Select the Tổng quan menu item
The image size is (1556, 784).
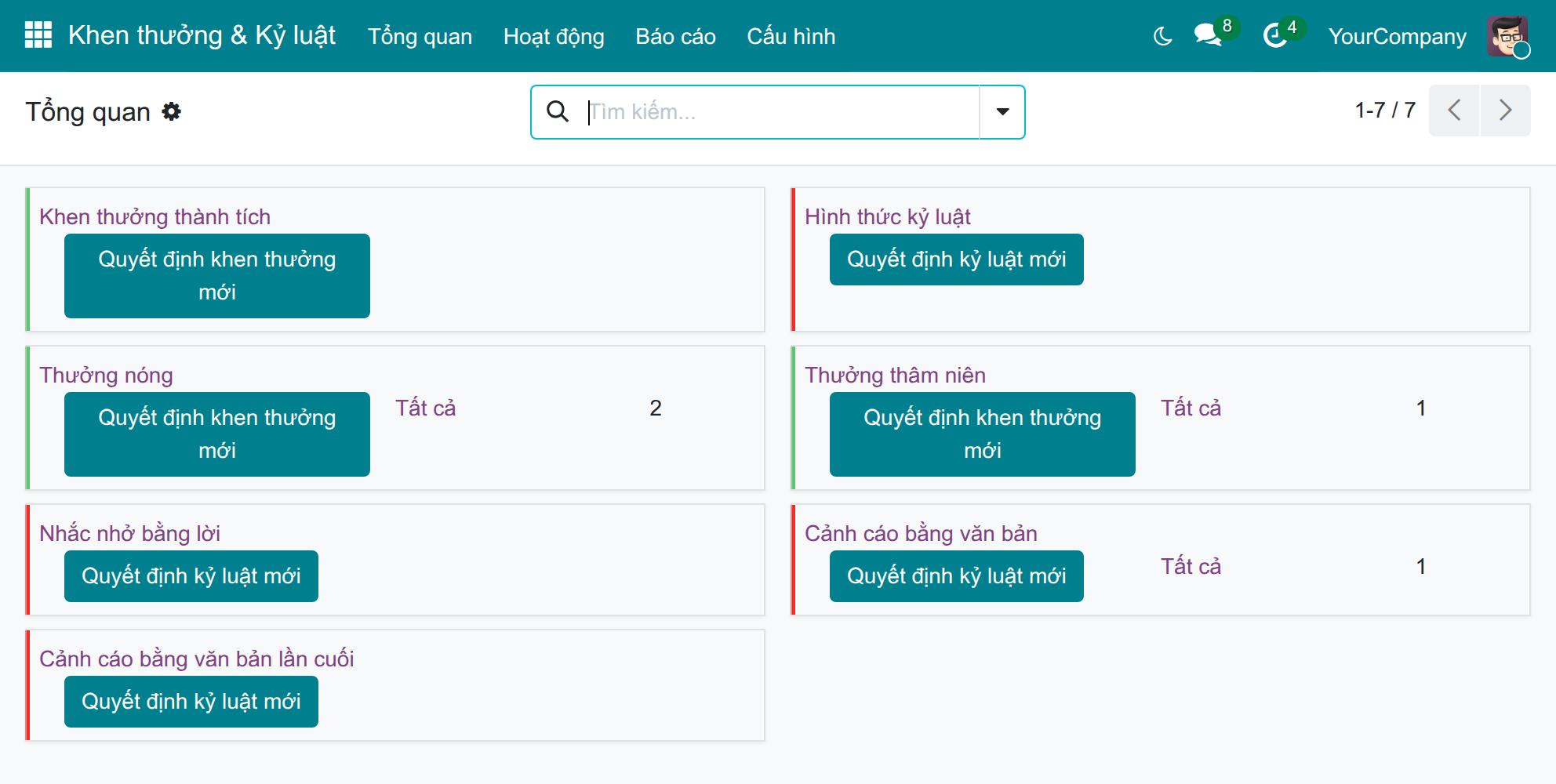(x=420, y=36)
